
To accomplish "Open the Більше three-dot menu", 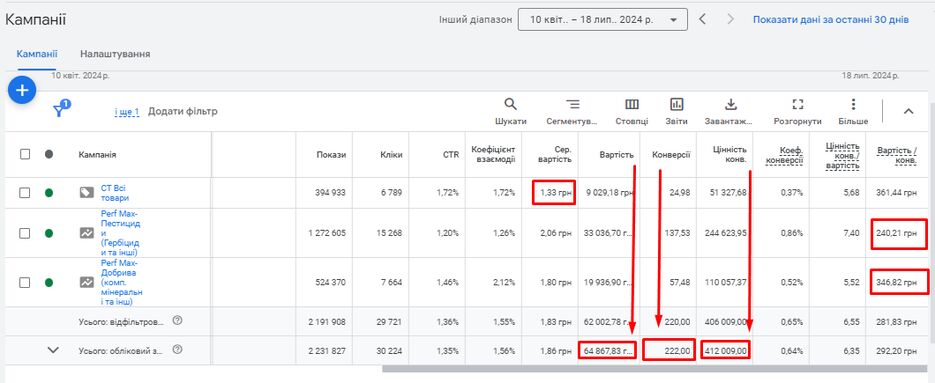I will coord(853,105).
